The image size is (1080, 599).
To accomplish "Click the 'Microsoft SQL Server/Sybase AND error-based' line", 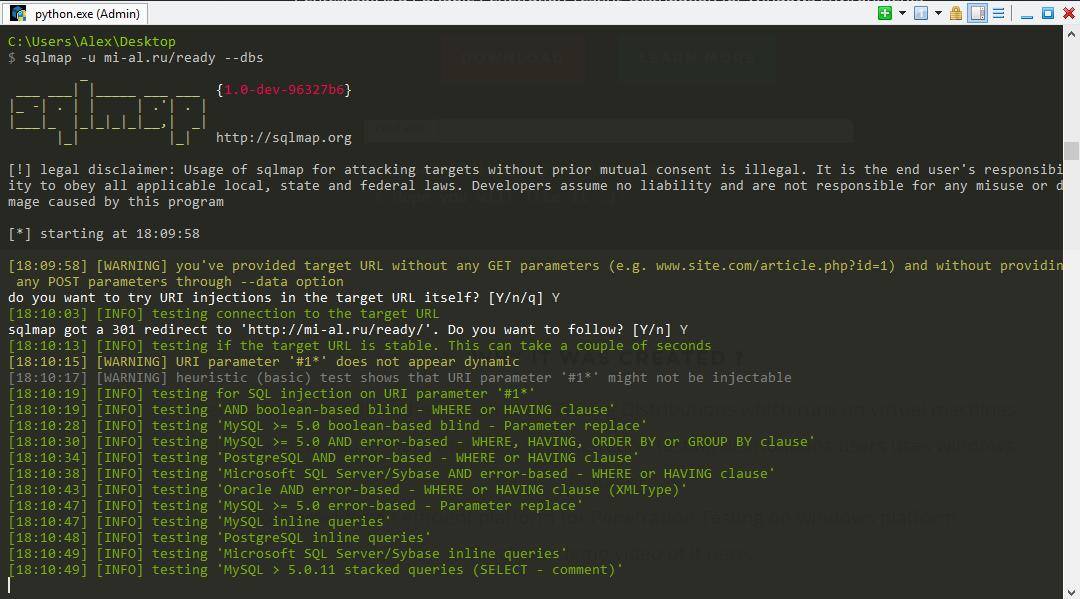I will [x=392, y=474].
